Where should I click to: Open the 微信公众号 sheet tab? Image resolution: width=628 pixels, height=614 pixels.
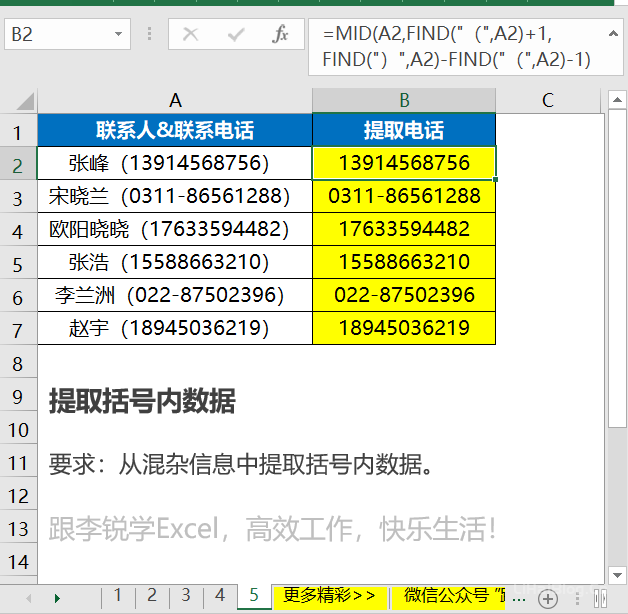[x=462, y=596]
